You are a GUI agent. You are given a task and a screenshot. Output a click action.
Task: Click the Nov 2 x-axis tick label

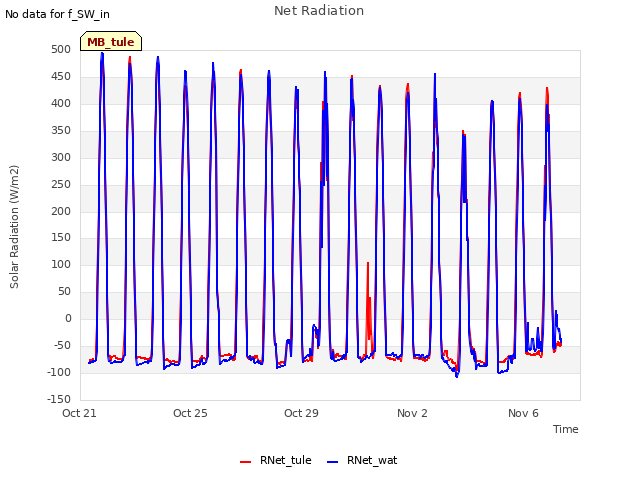click(412, 413)
